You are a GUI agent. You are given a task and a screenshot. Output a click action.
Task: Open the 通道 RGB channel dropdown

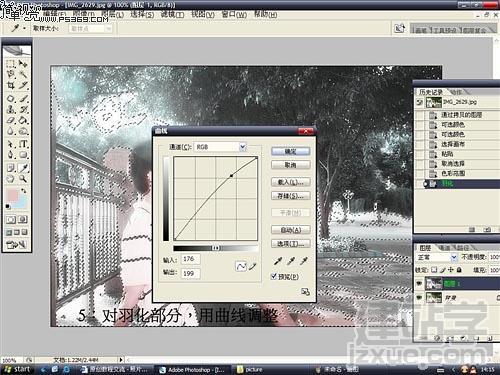[x=220, y=147]
